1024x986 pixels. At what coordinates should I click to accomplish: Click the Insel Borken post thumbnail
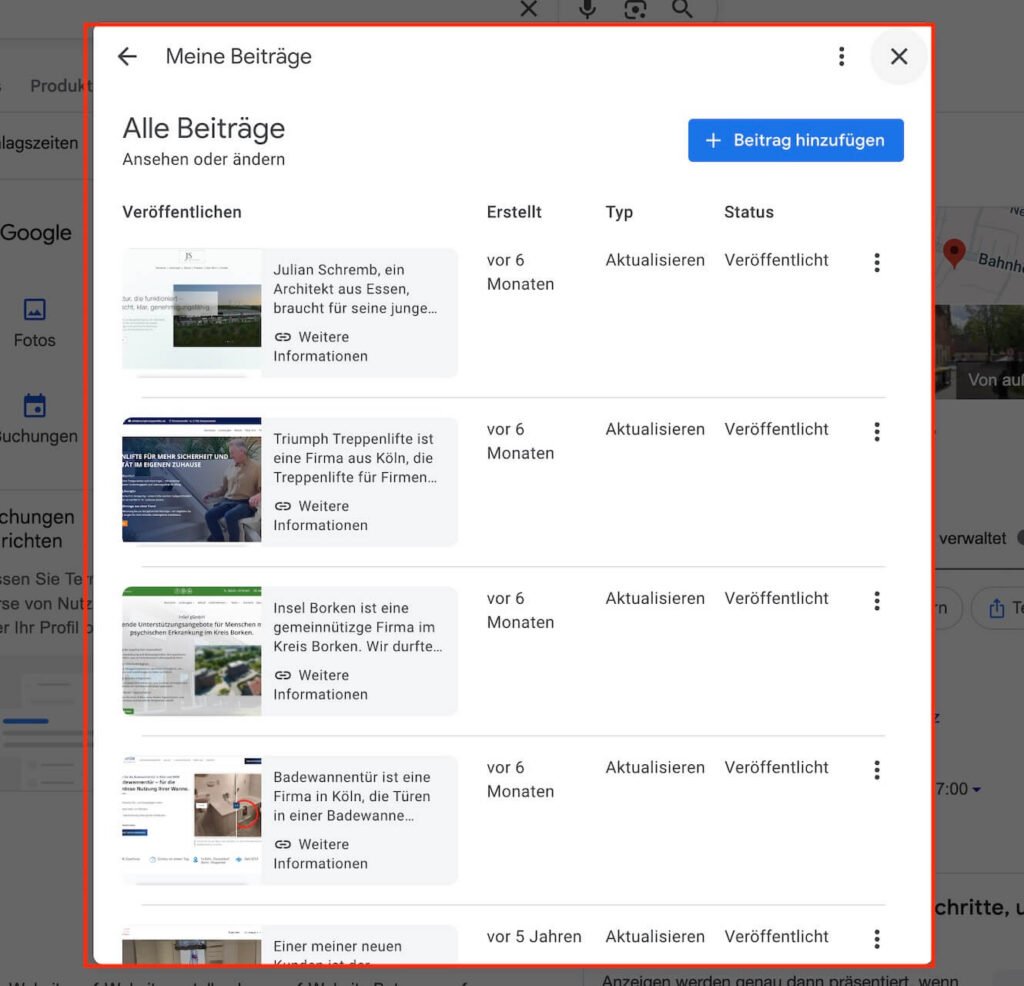(x=191, y=650)
